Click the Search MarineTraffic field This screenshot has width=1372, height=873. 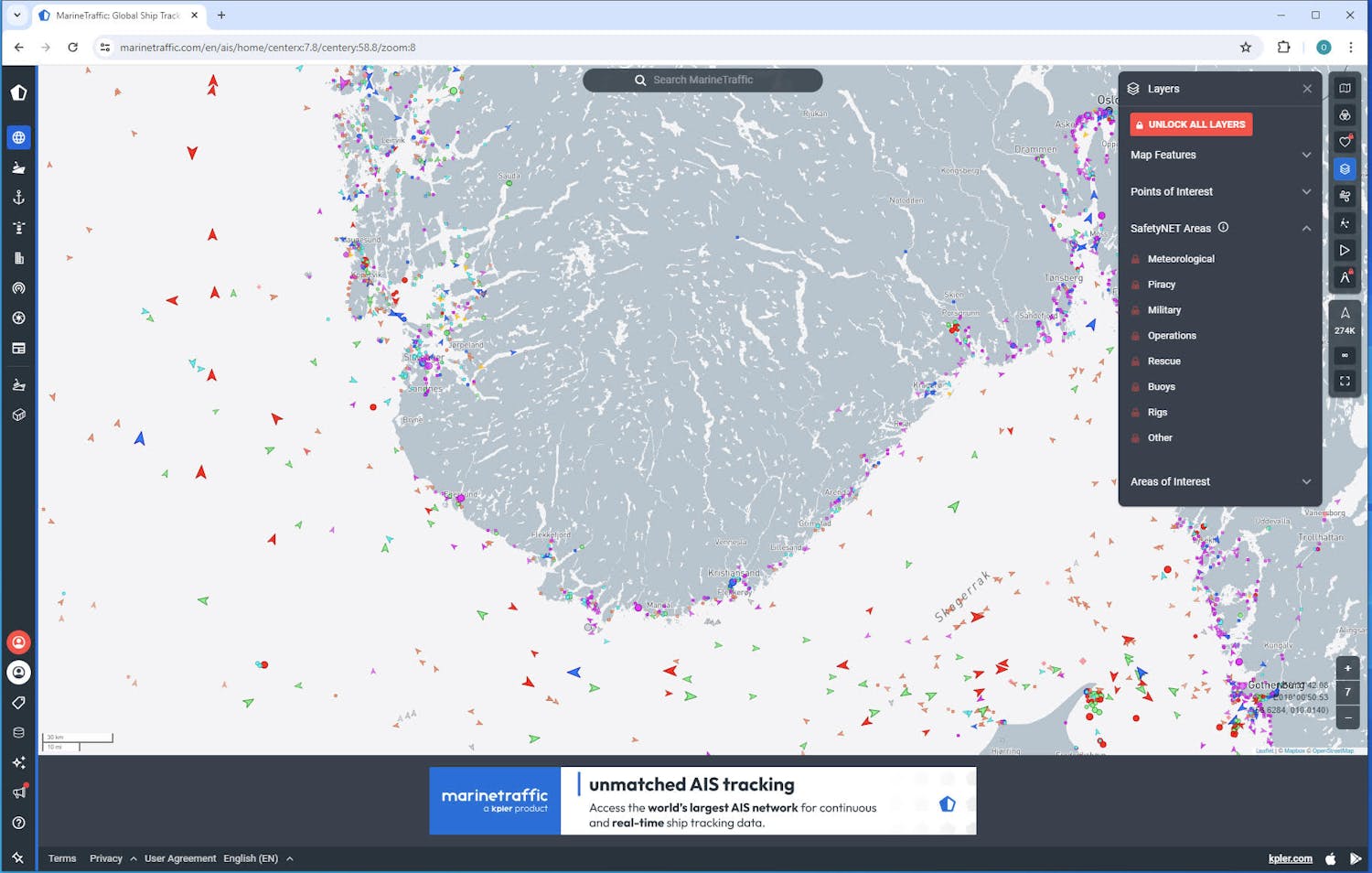click(x=702, y=81)
